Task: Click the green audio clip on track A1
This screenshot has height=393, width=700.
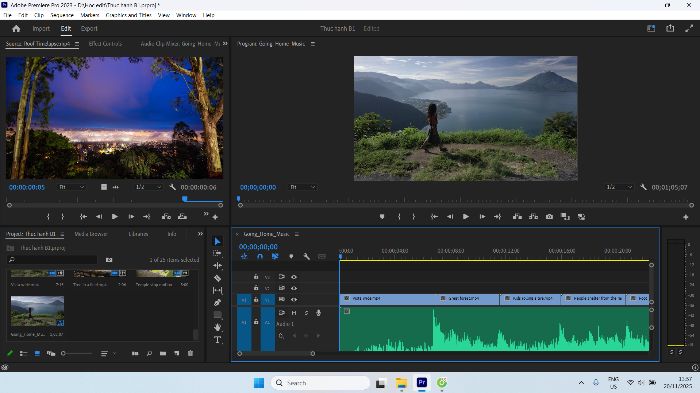Action: point(494,329)
